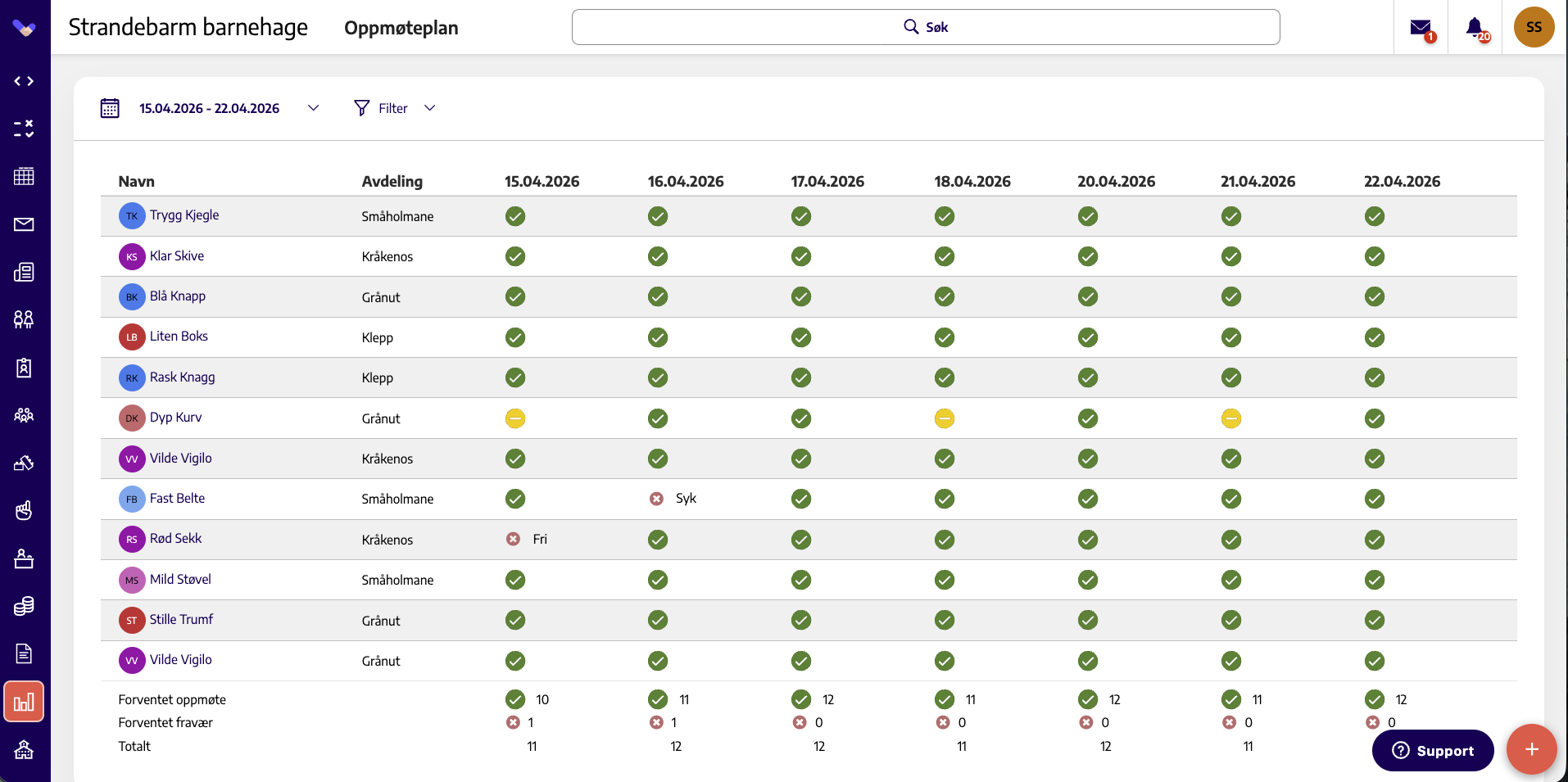
Task: Expand the Filter dropdown
Action: coord(394,108)
